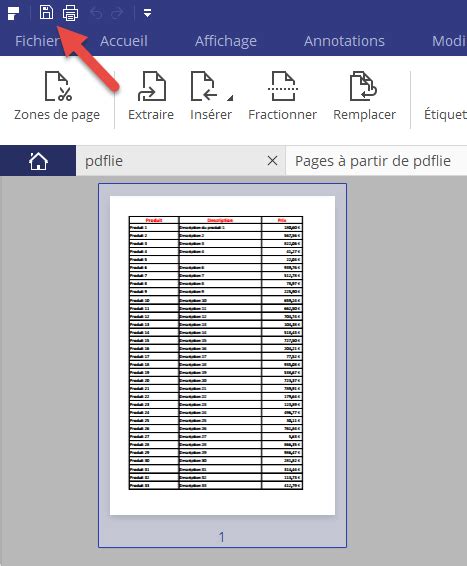Click the Fractionner document tool
Viewport: 467px width, 566px height.
[x=283, y=96]
